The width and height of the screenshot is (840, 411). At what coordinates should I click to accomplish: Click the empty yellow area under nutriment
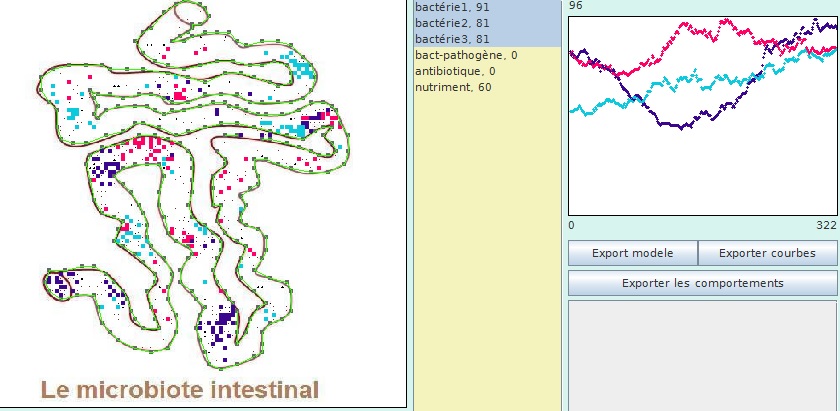(x=487, y=250)
